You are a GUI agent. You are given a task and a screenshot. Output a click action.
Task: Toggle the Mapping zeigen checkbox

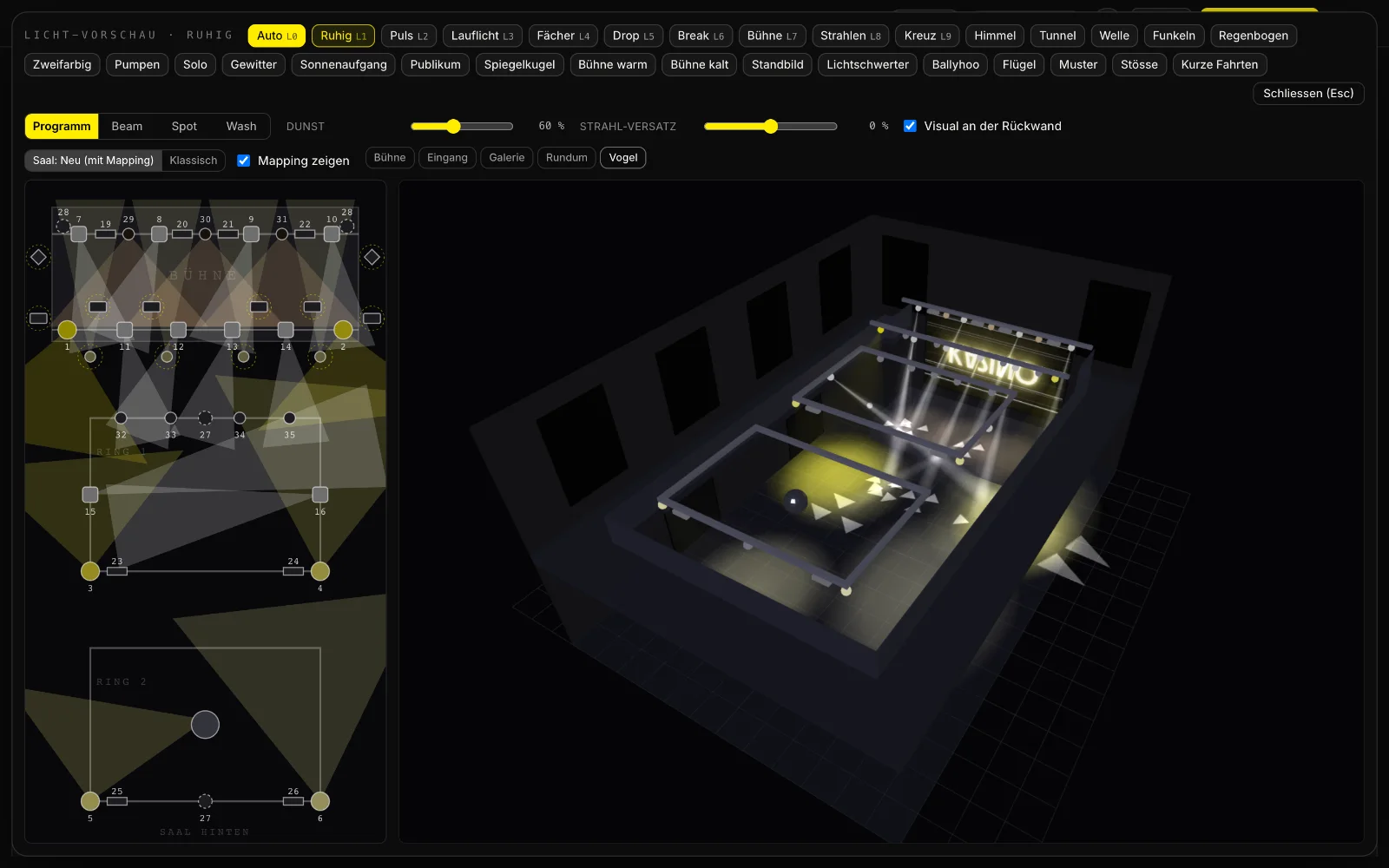click(244, 161)
